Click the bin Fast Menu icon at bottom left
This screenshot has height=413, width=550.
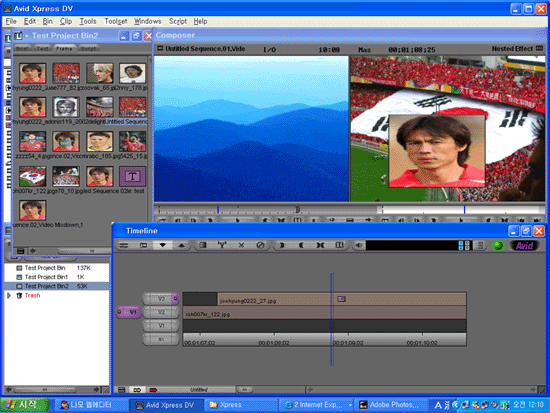pos(20,251)
